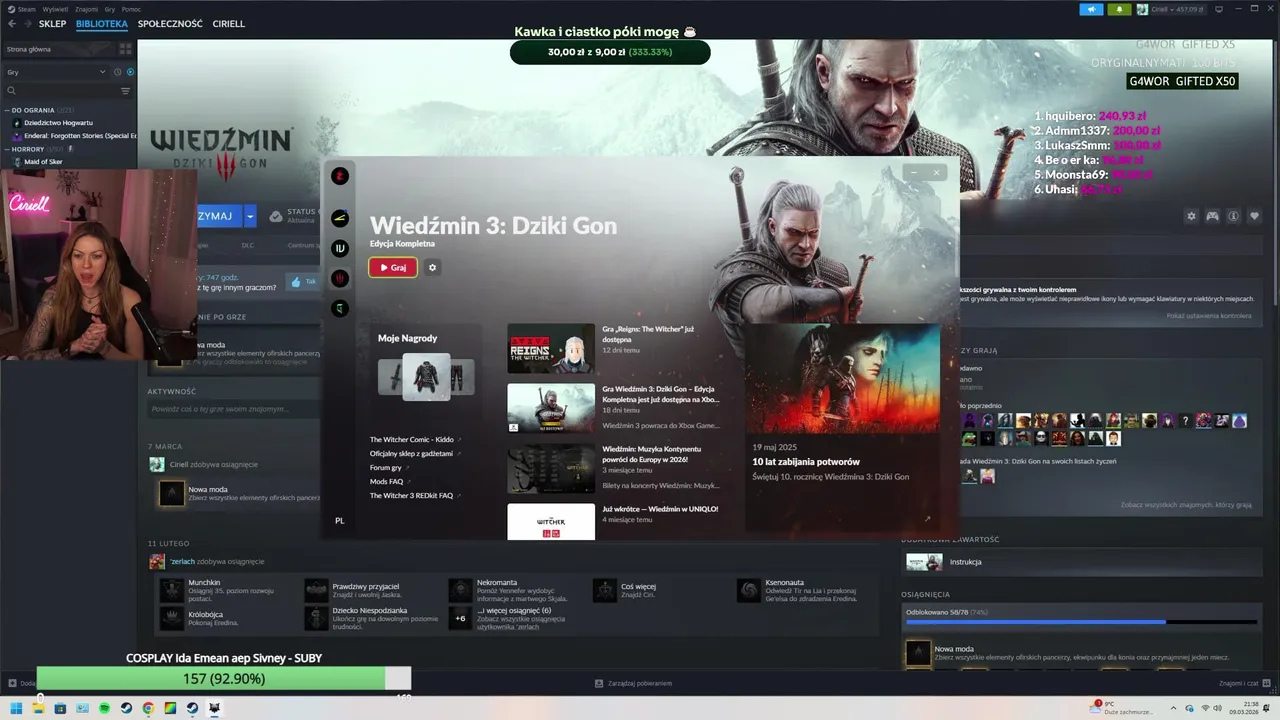
Task: Open Steam notifications bell
Action: [x=1119, y=9]
